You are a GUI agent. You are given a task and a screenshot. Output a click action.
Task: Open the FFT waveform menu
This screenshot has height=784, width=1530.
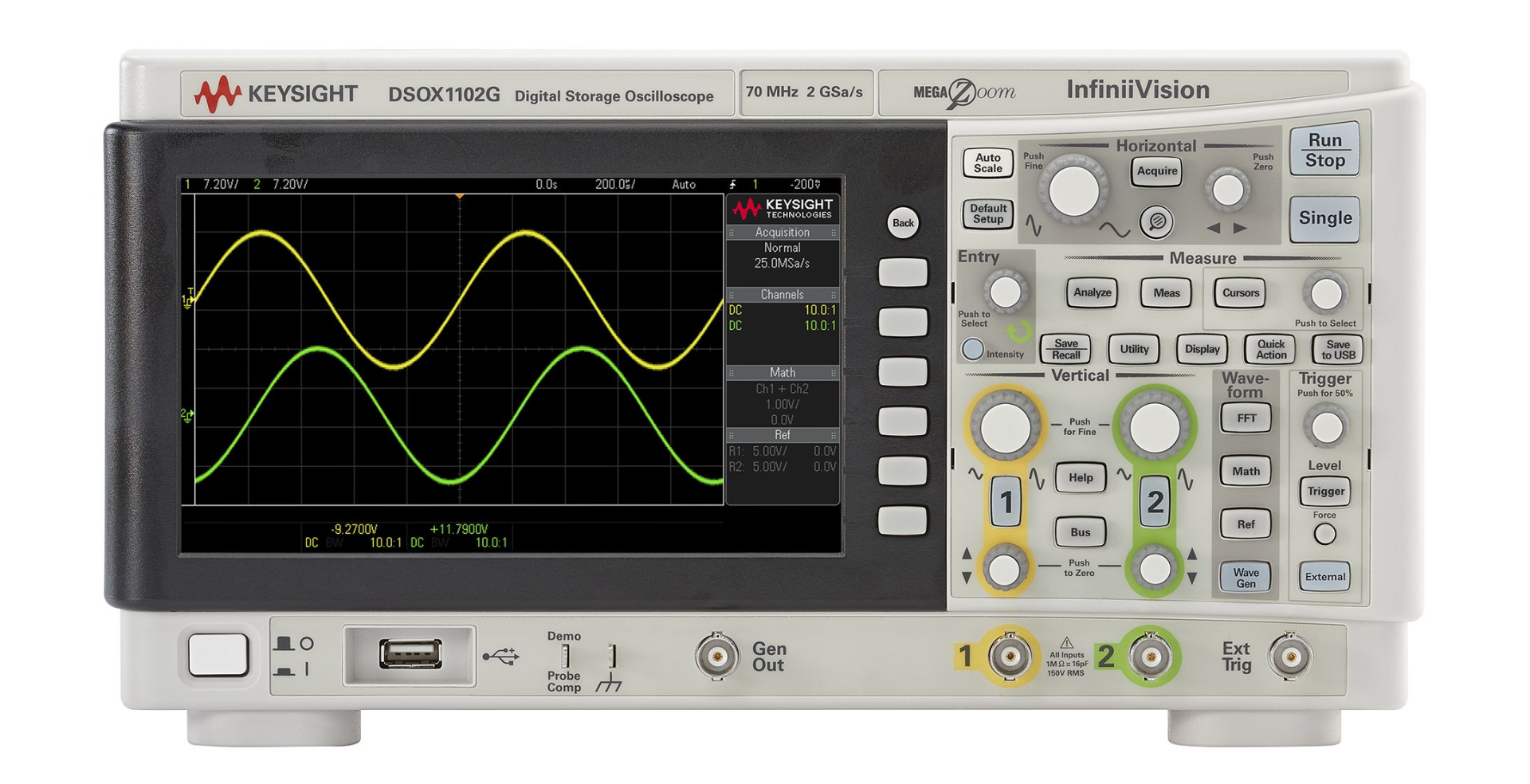coord(1246,418)
